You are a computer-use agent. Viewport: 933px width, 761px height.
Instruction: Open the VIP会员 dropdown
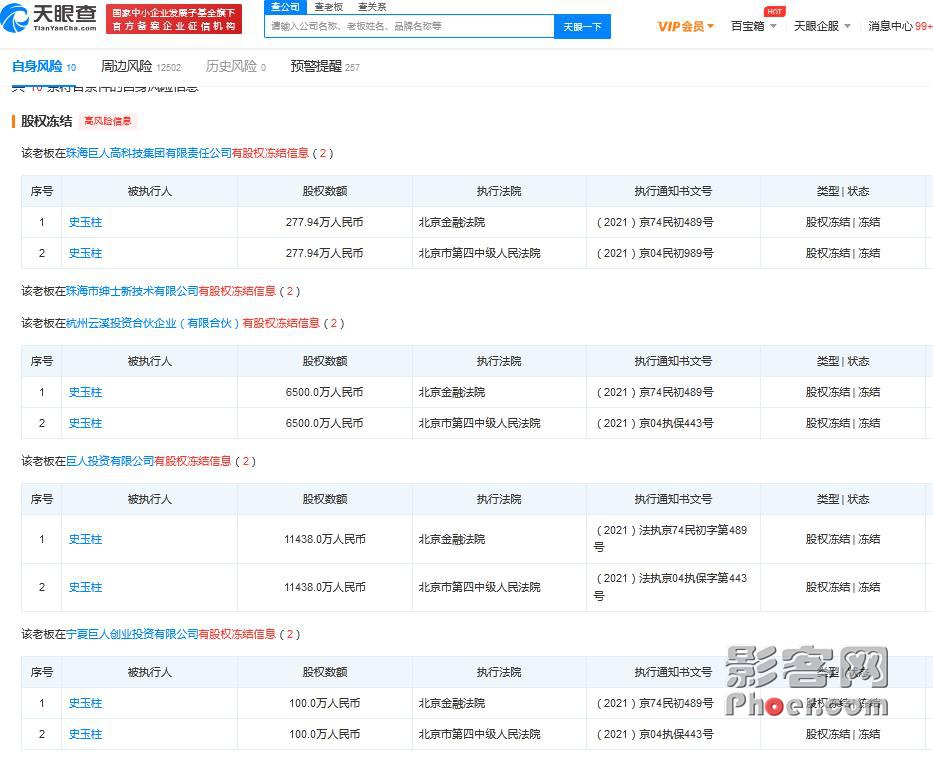click(x=685, y=26)
